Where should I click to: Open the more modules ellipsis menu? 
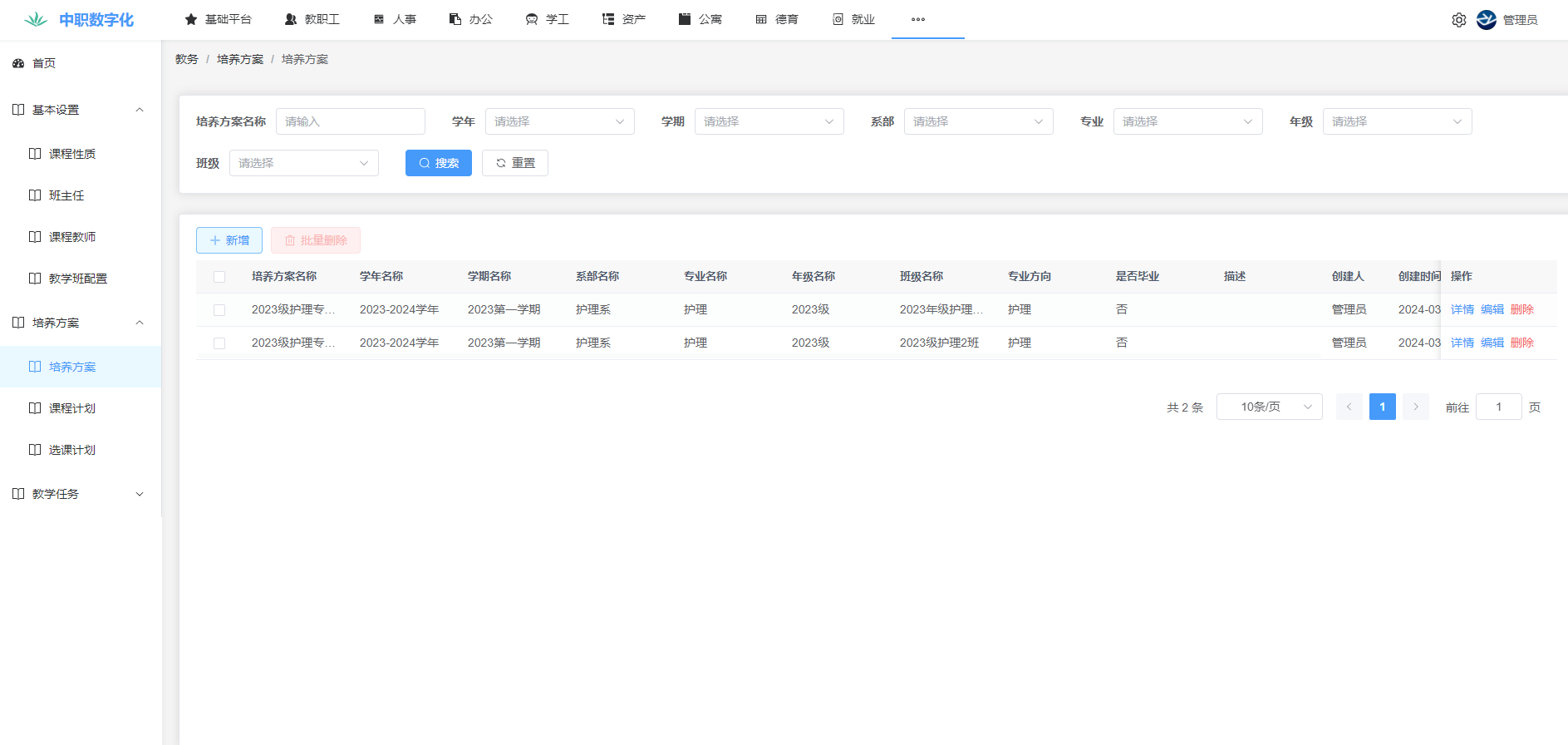click(917, 19)
